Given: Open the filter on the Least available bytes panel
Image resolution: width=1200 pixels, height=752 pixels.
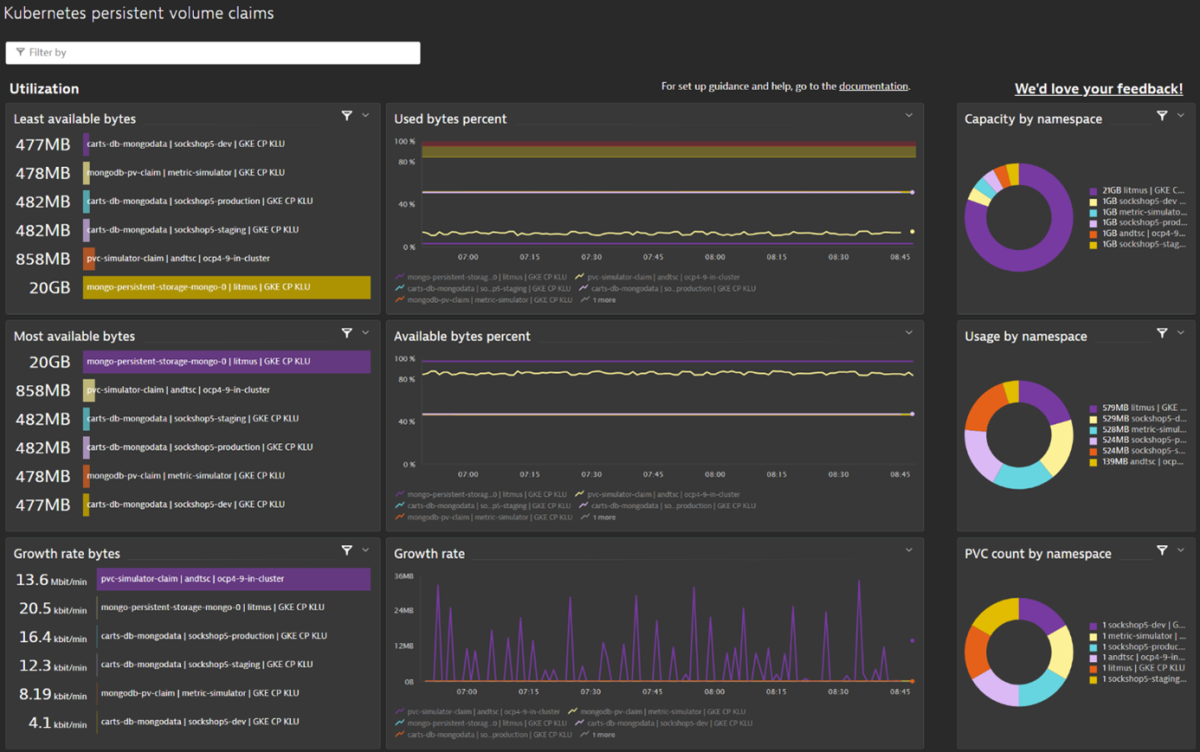Looking at the screenshot, I should [347, 115].
